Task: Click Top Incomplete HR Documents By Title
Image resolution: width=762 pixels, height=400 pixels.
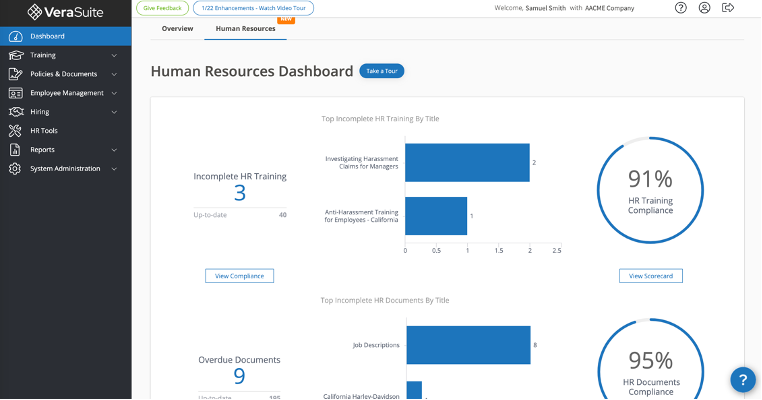Action: 385,300
